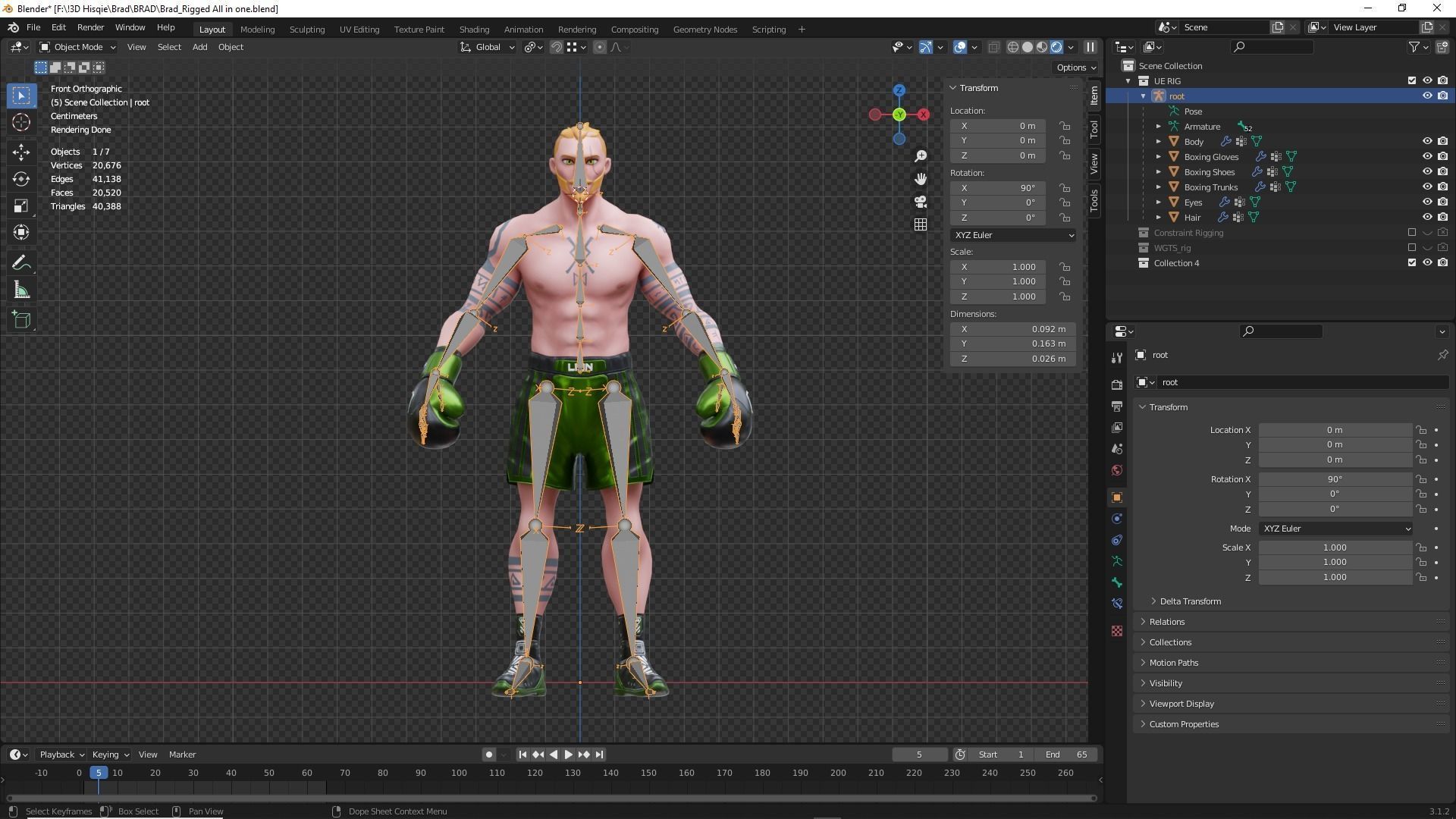Select the Move tool in toolbar
Screen dimensions: 1456x819
point(21,152)
